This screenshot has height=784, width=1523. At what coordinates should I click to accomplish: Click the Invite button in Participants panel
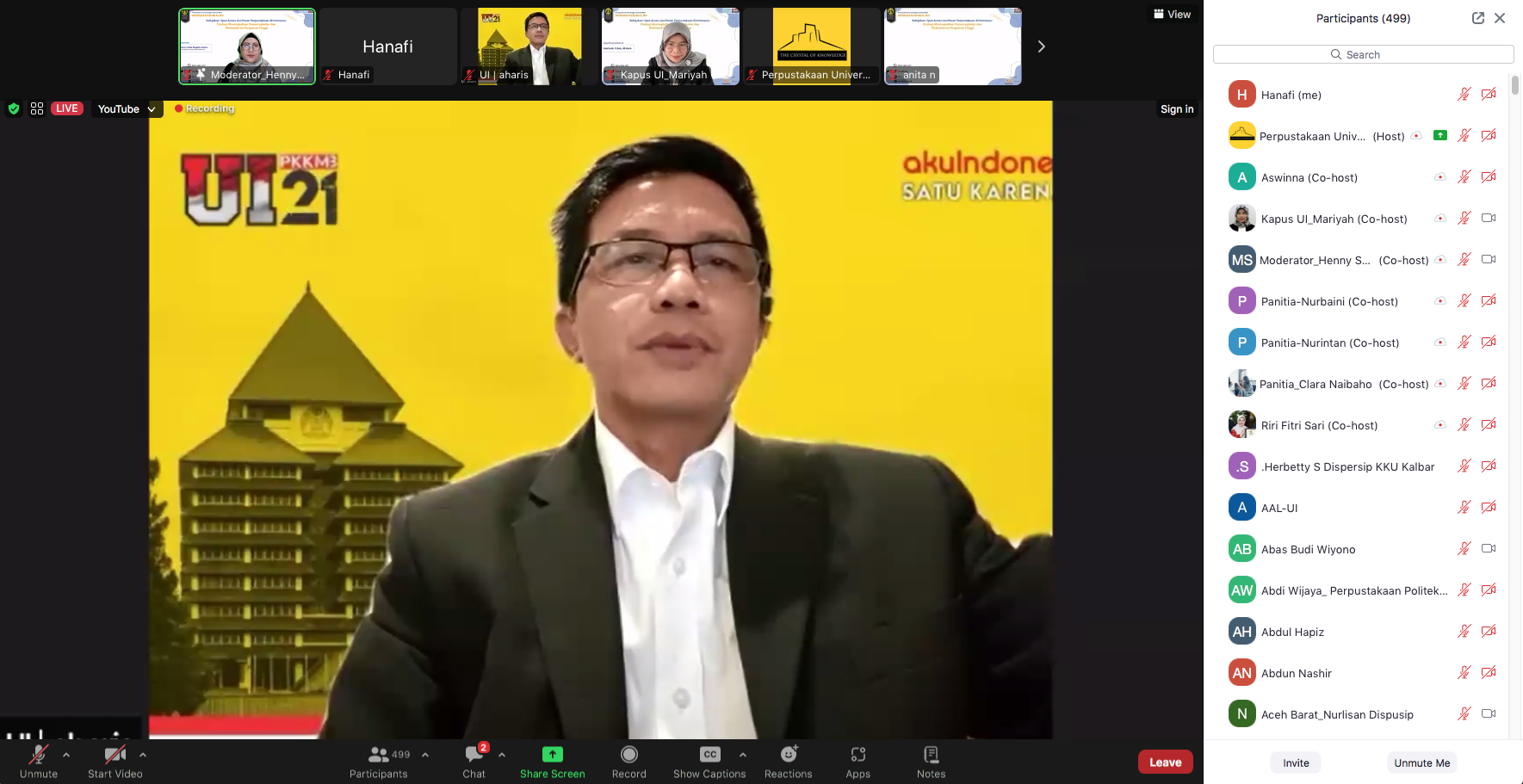[x=1296, y=762]
